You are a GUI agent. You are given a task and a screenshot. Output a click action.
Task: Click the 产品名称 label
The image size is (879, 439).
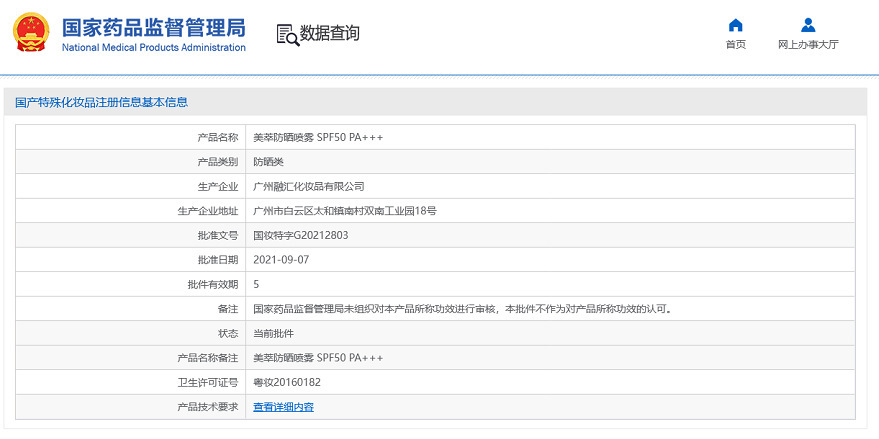click(218, 137)
